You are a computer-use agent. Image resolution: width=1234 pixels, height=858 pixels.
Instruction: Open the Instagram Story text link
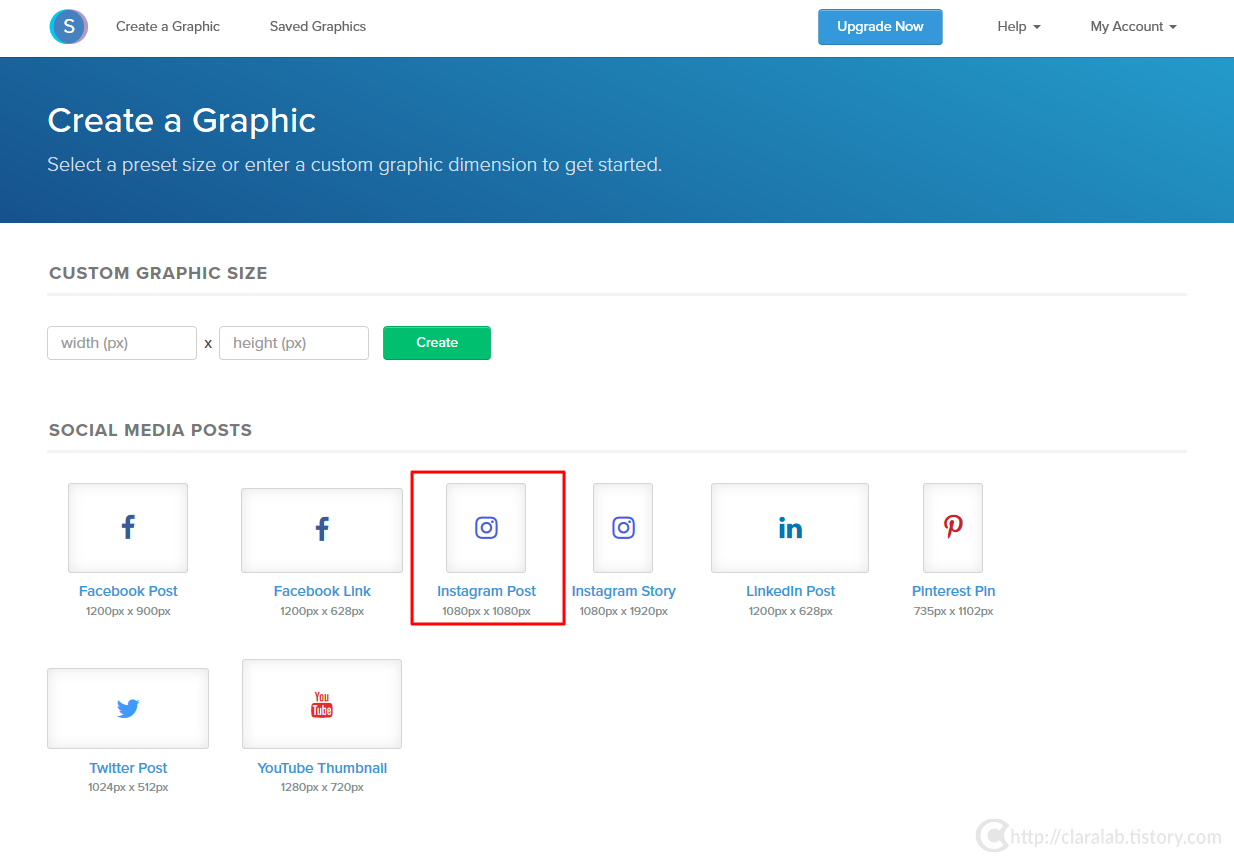(624, 591)
